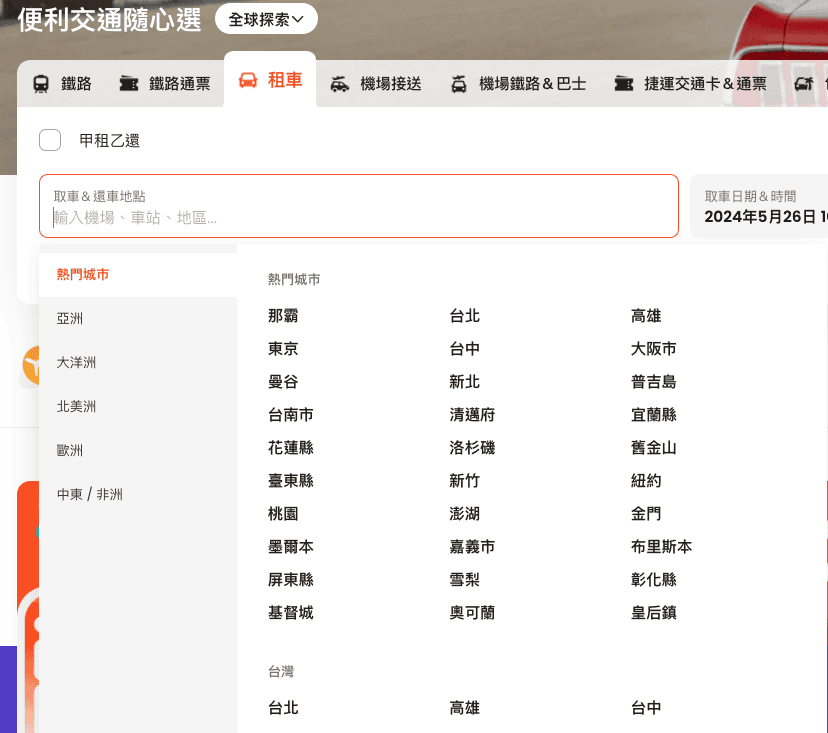Click the airport rail & bus icon

pos(459,84)
